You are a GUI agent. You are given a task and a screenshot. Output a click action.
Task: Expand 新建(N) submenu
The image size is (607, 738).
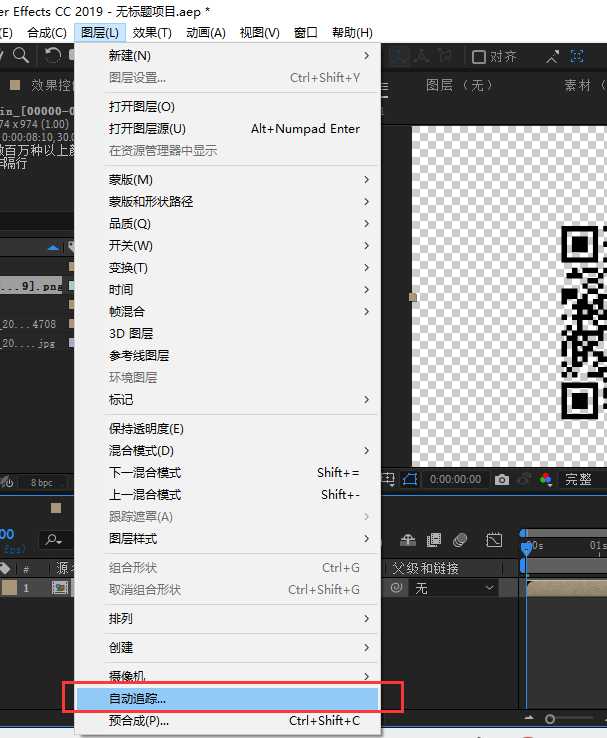(228, 56)
